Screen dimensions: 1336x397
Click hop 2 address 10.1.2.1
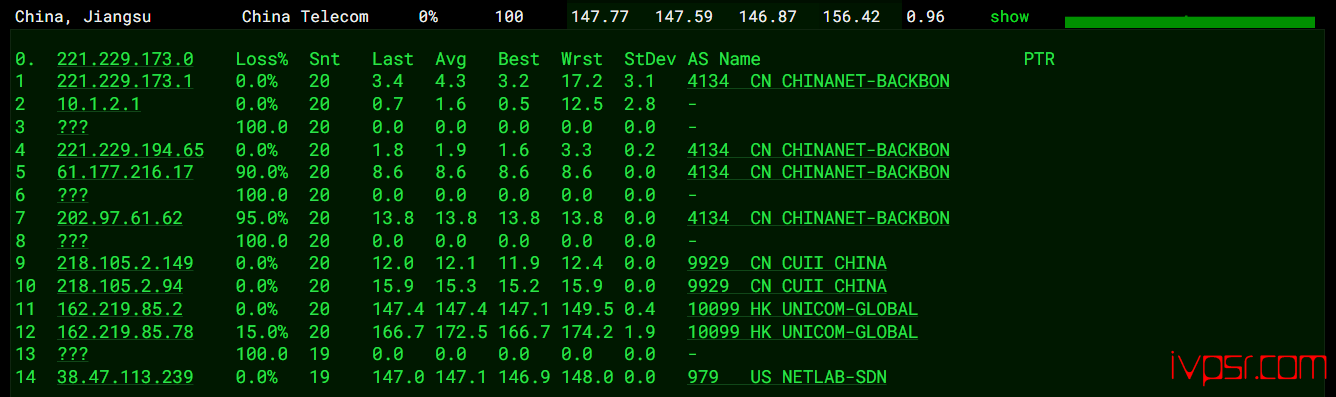(99, 104)
